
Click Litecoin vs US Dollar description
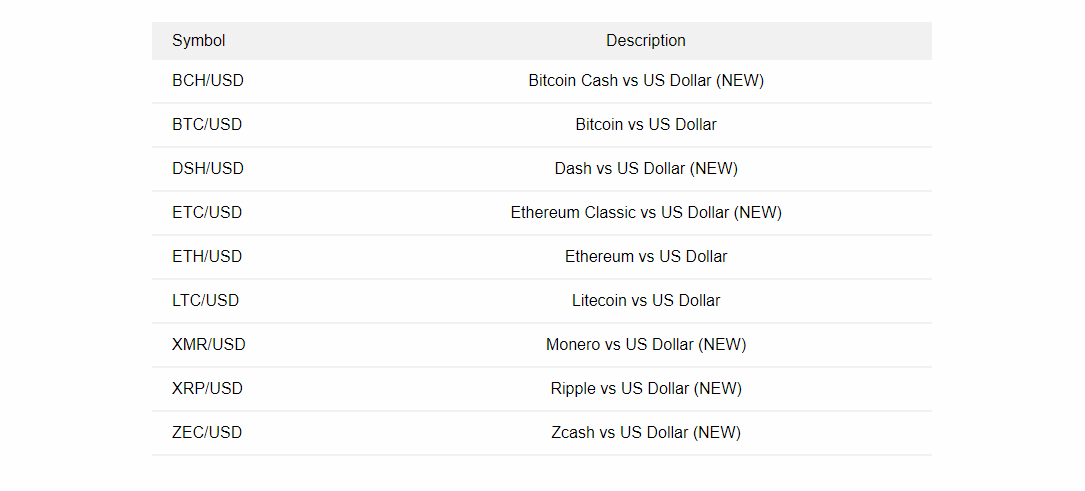click(x=646, y=301)
